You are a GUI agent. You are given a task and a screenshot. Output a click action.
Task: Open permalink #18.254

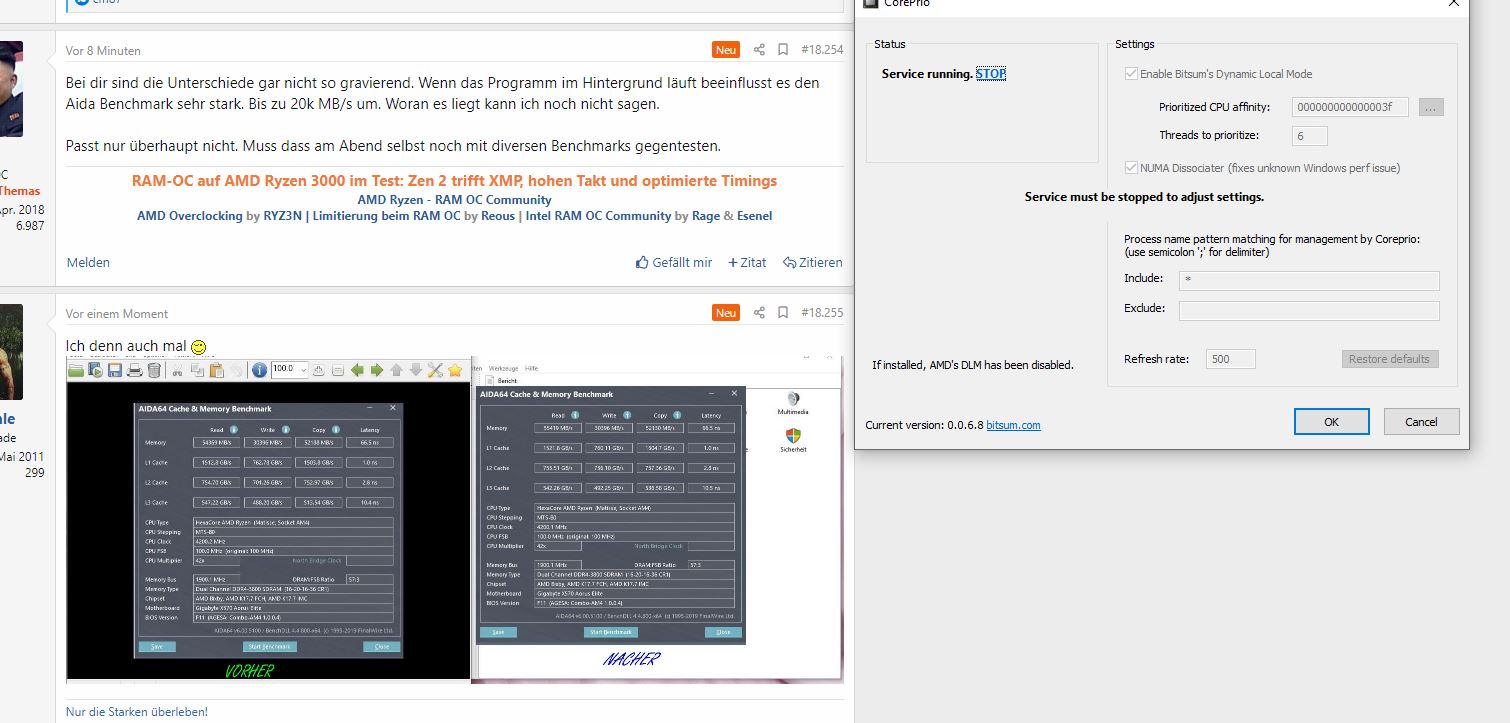[x=822, y=50]
